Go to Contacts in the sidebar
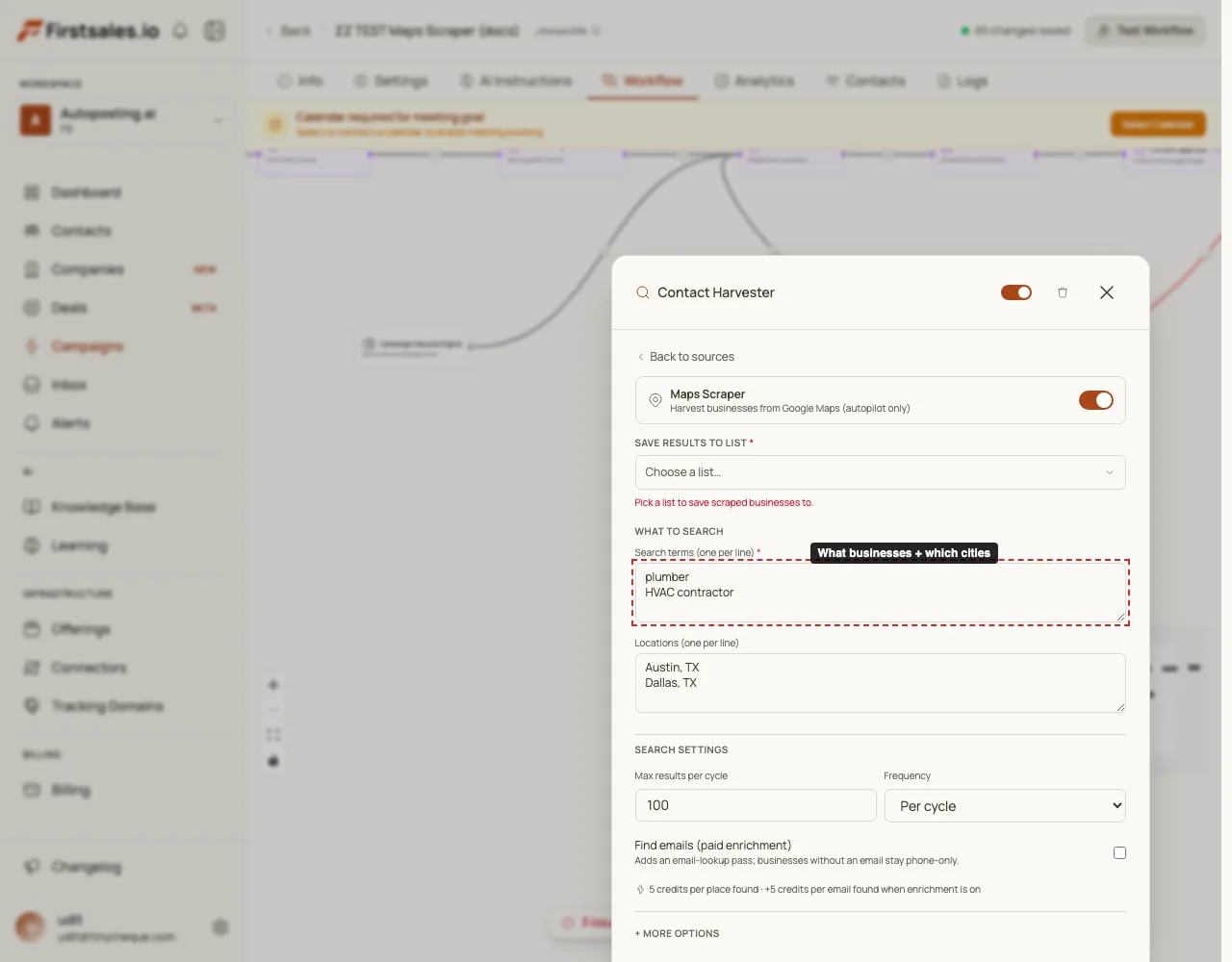The image size is (1232, 962). [82, 231]
